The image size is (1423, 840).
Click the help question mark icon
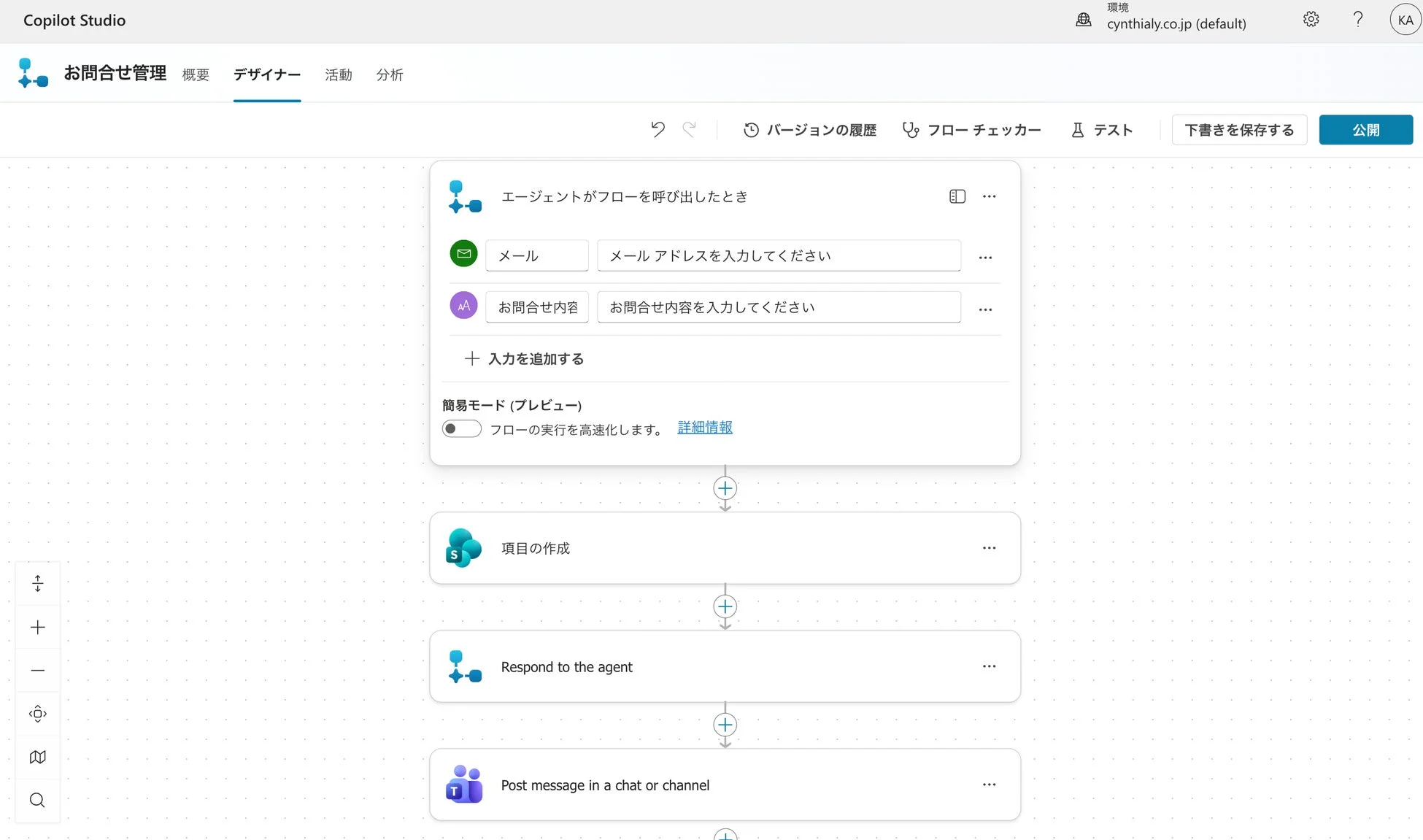tap(1358, 19)
